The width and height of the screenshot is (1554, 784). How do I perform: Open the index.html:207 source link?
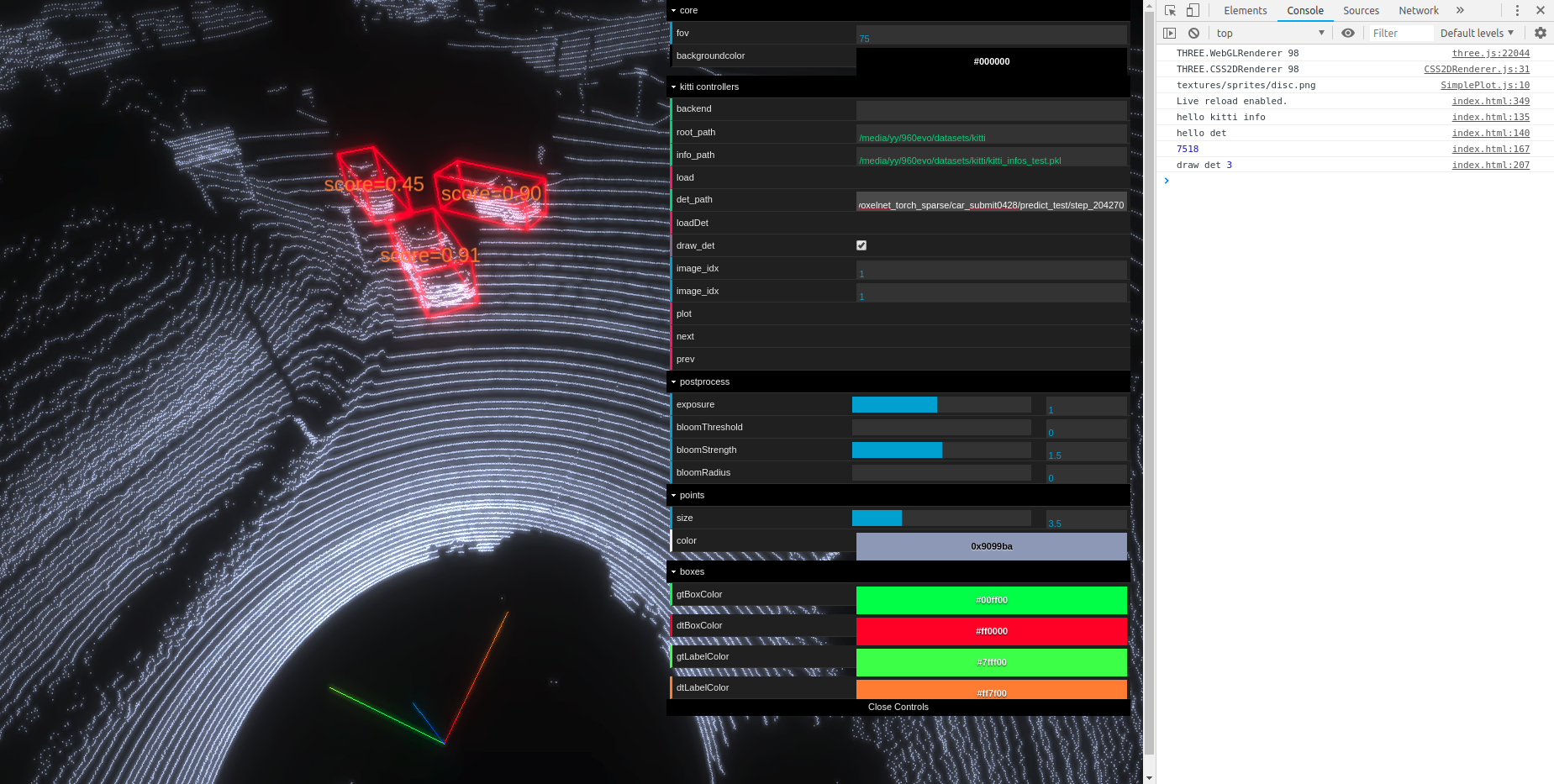point(1491,165)
